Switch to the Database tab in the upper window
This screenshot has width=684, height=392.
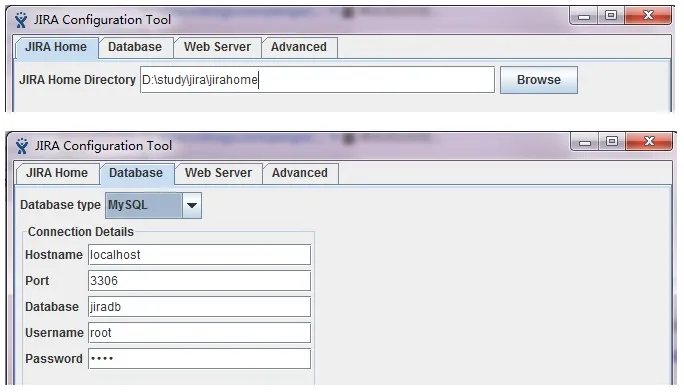pos(135,47)
